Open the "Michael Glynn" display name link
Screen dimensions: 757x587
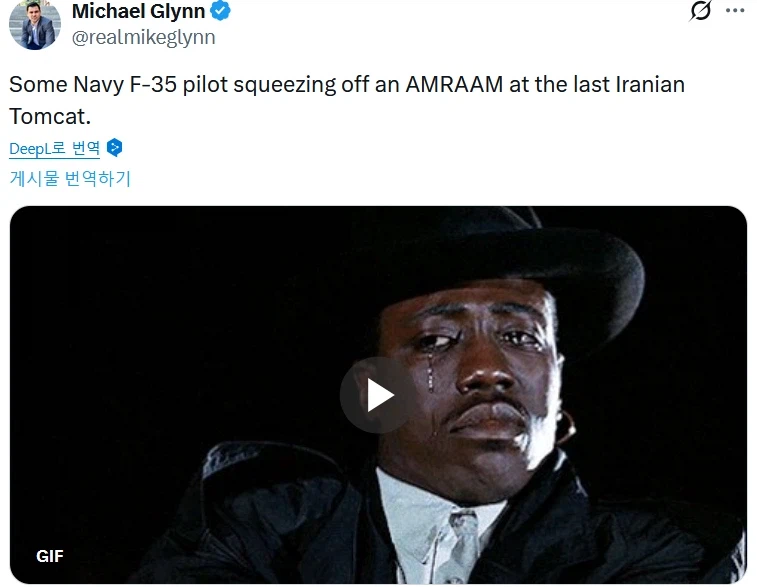click(x=138, y=12)
